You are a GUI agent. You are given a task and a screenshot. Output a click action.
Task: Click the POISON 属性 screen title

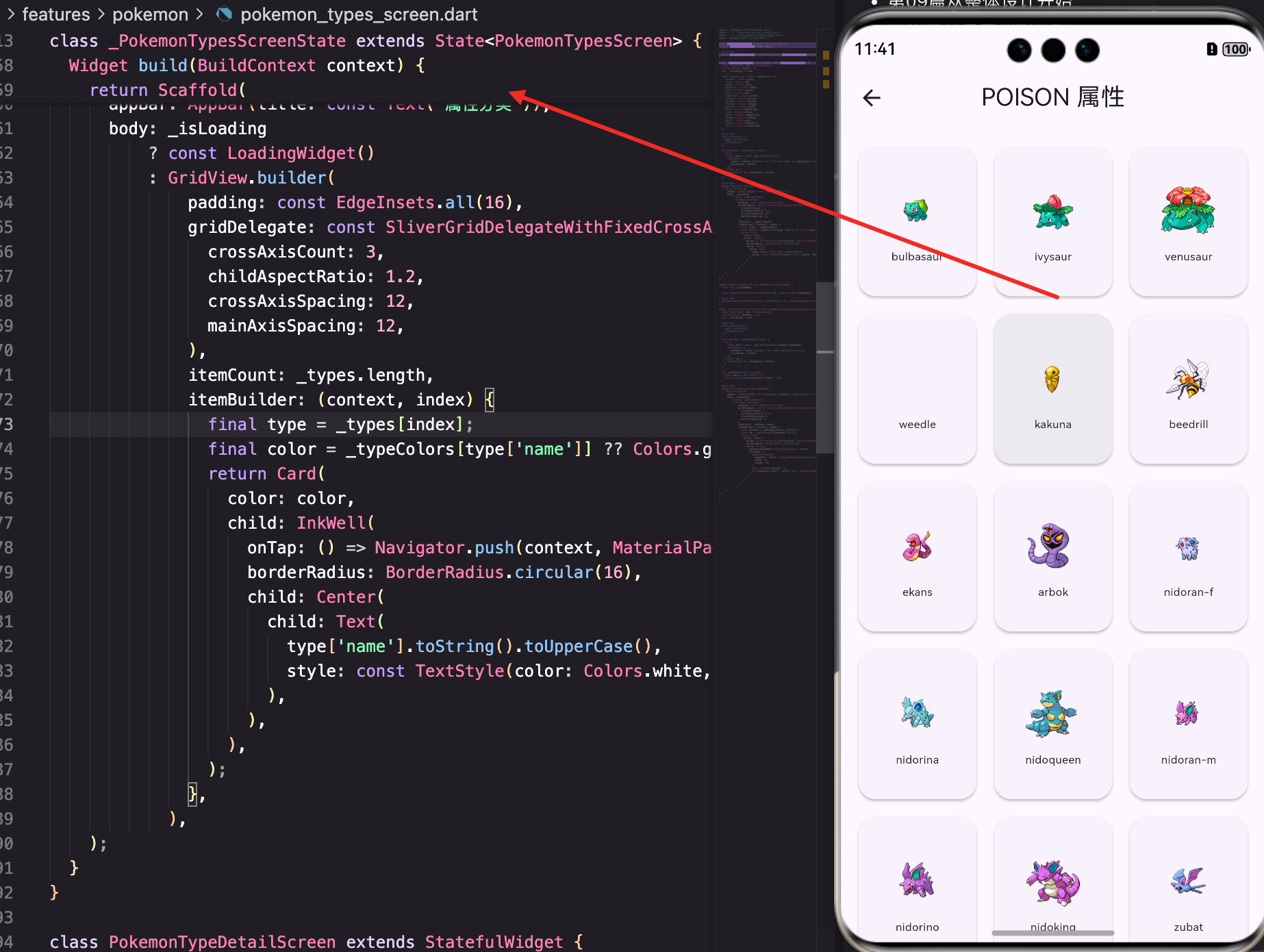coord(1052,97)
